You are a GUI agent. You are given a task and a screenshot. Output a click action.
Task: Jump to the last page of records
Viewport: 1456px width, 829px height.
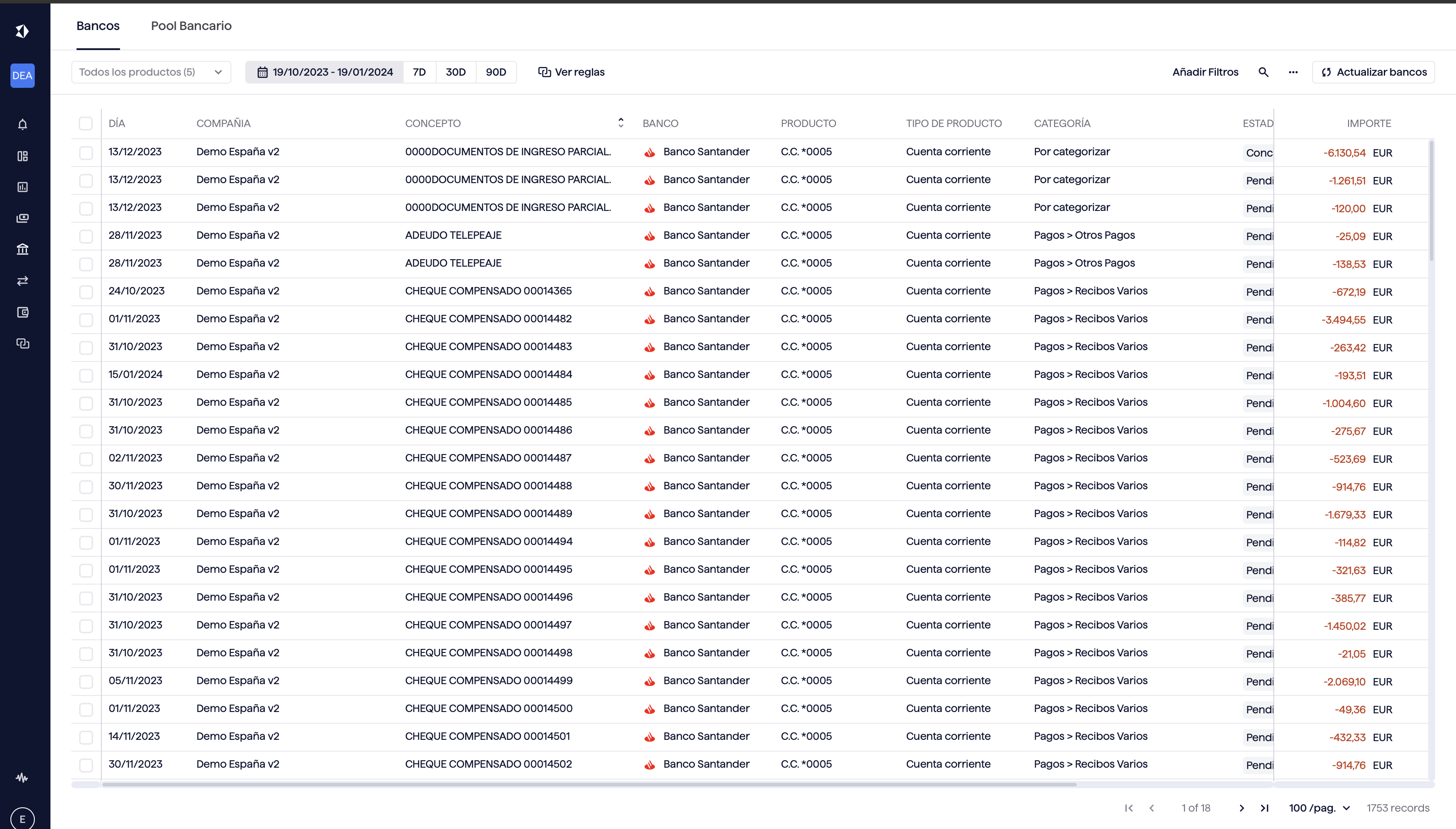(x=1264, y=808)
